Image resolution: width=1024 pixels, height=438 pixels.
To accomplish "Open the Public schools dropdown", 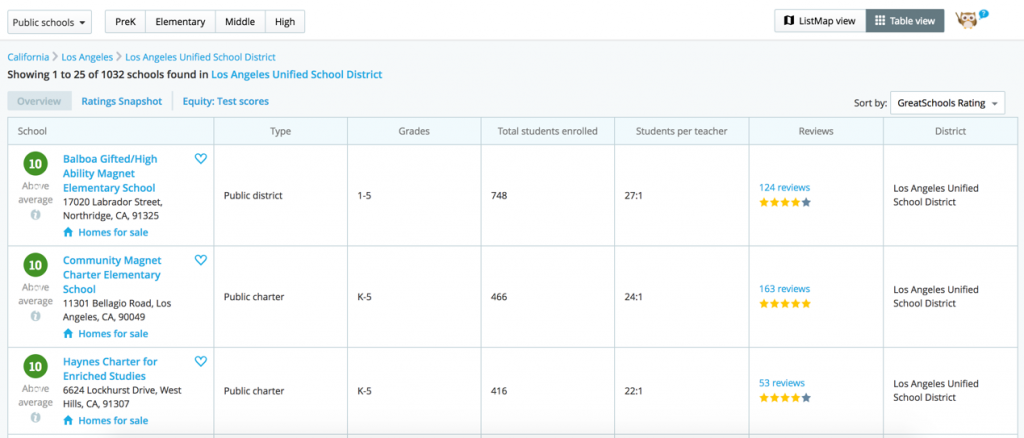I will click(50, 22).
